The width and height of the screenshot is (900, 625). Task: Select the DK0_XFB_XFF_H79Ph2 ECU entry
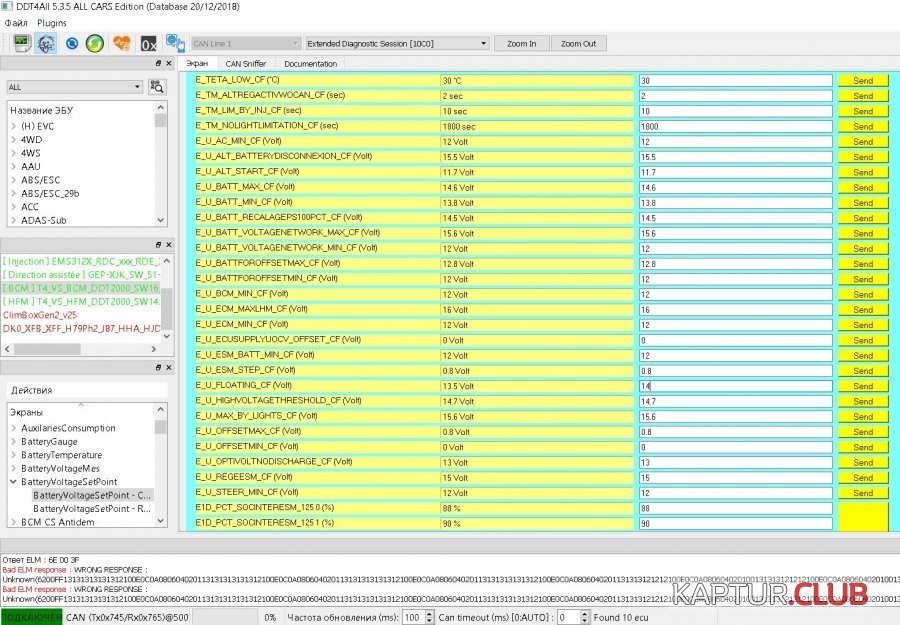[x=81, y=328]
